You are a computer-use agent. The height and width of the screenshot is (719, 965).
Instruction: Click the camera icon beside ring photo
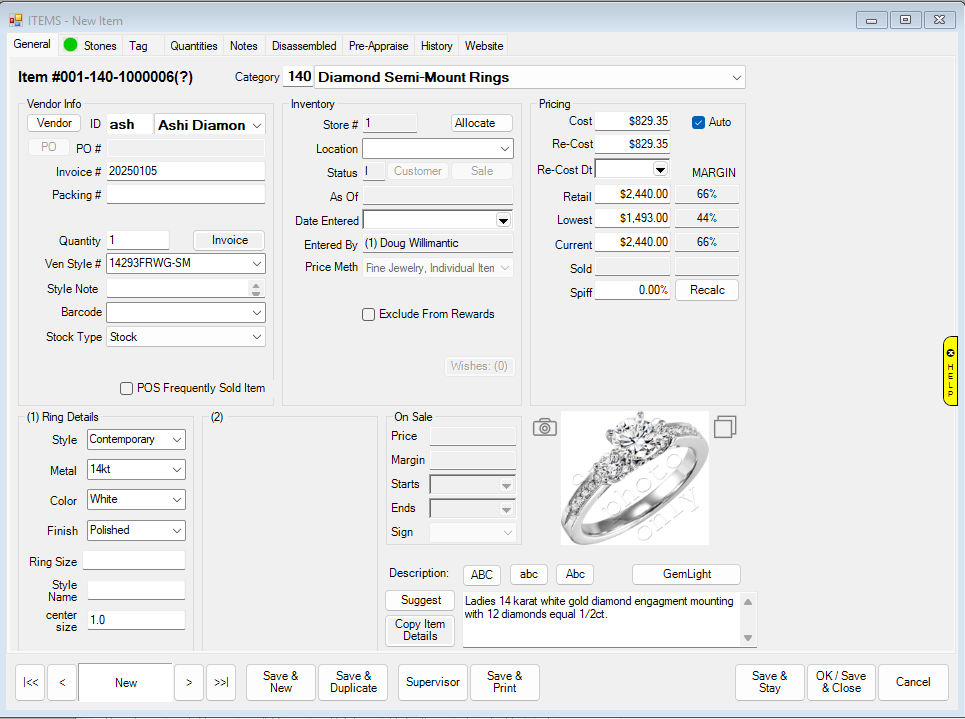click(544, 428)
